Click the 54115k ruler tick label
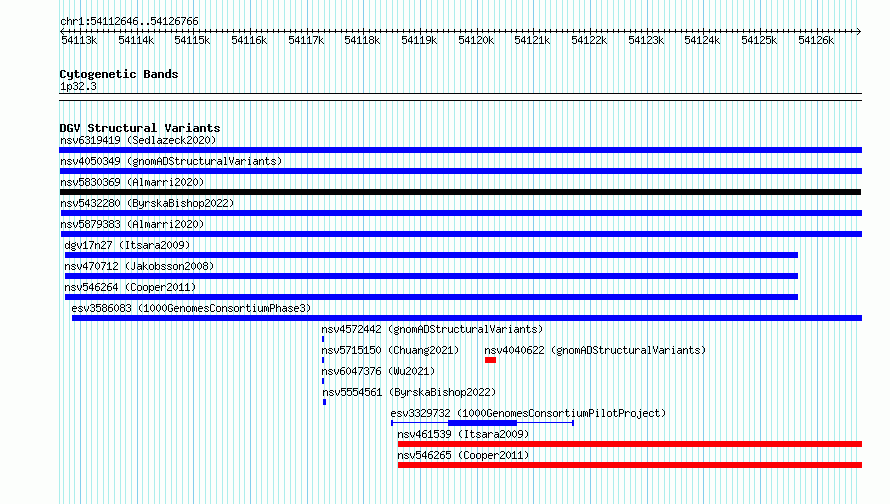The width and height of the screenshot is (890, 504). (192, 40)
